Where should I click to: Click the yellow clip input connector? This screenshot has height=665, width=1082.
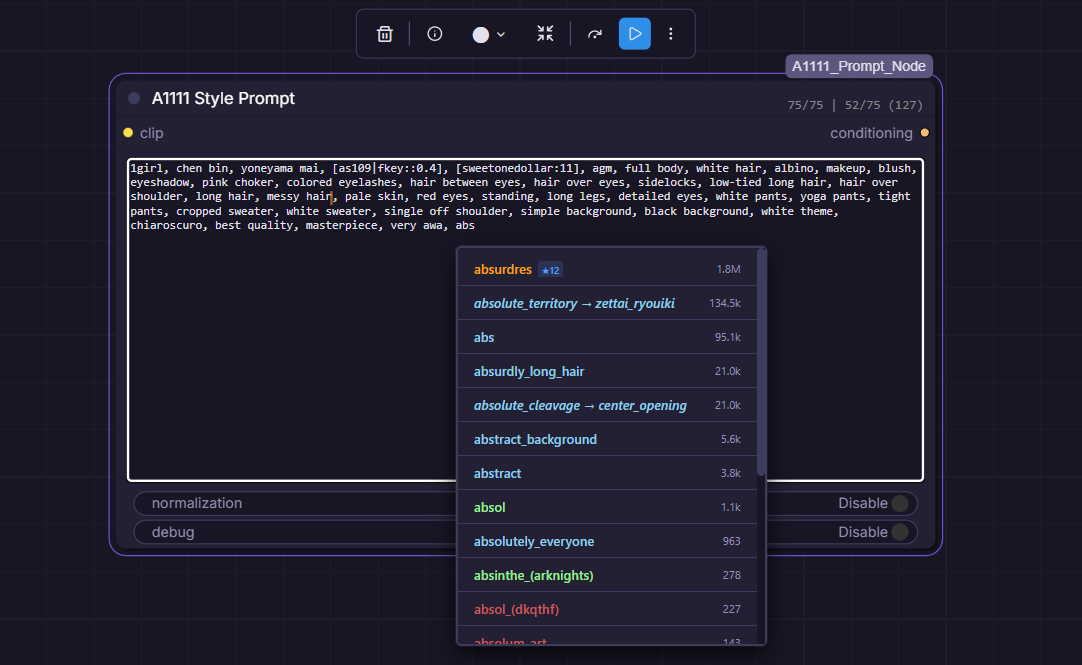pos(128,133)
